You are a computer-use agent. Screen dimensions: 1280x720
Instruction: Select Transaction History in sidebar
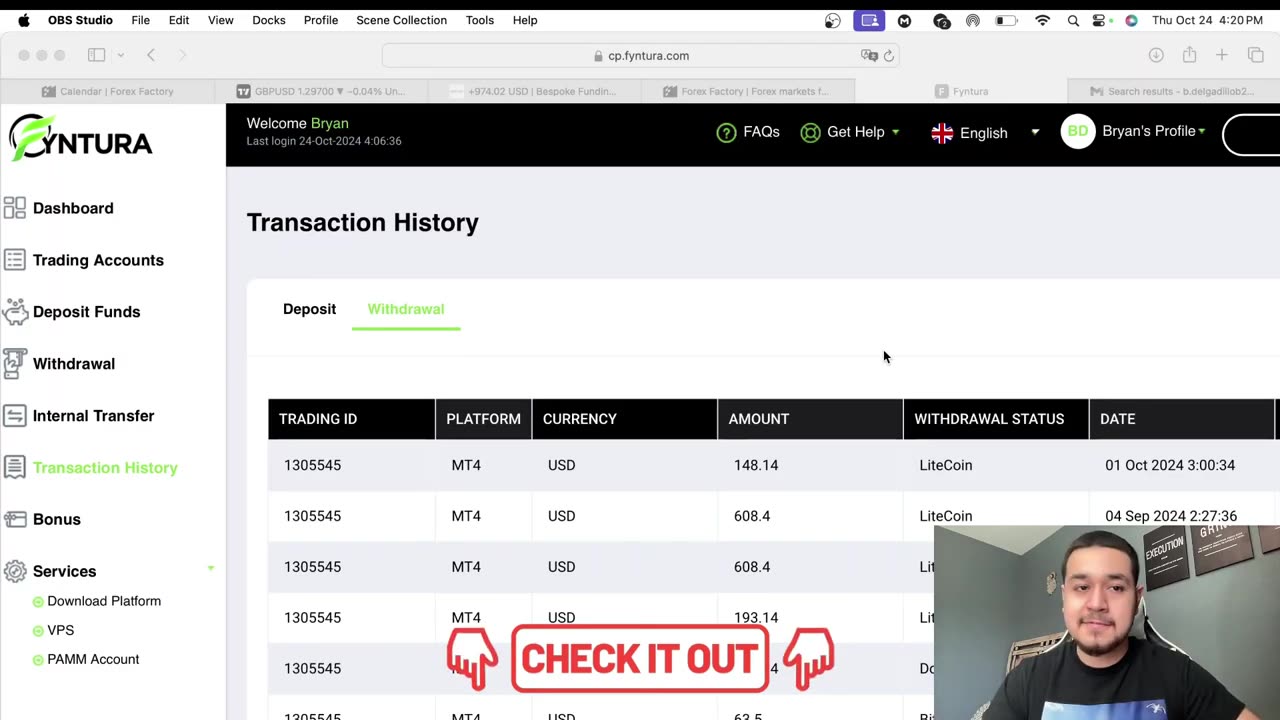tap(91, 468)
